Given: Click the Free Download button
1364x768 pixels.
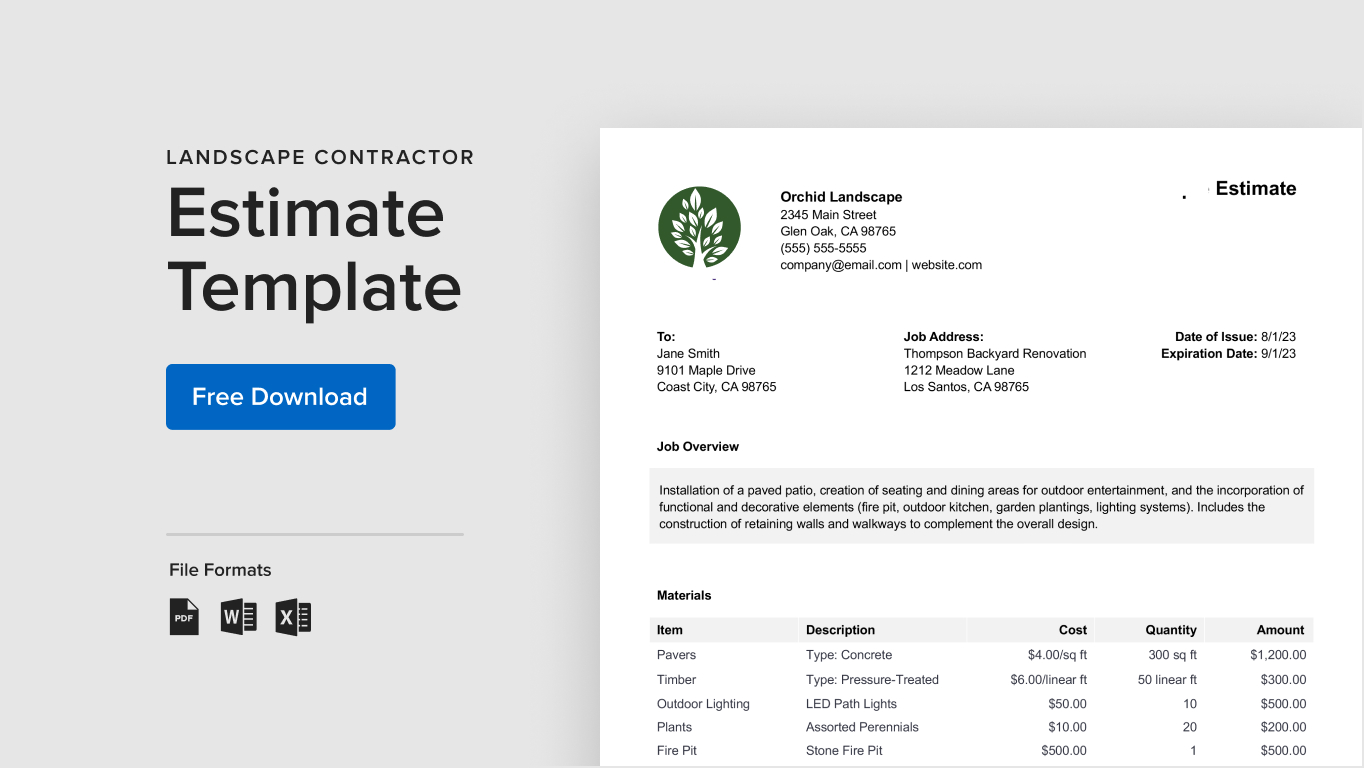Looking at the screenshot, I should [x=280, y=397].
